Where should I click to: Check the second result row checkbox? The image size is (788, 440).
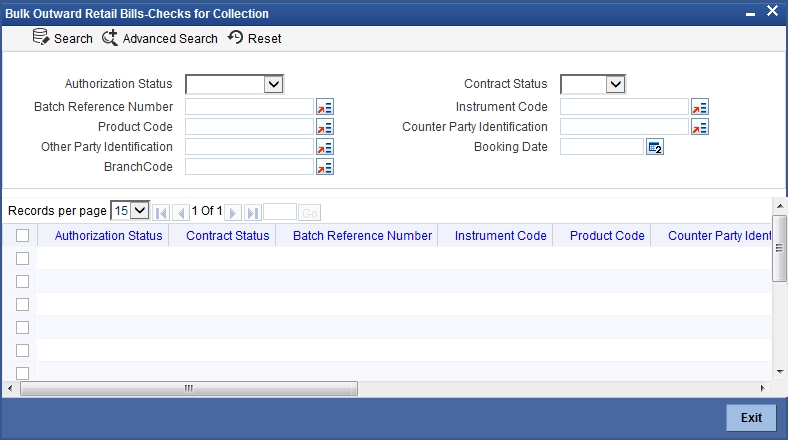(x=23, y=281)
